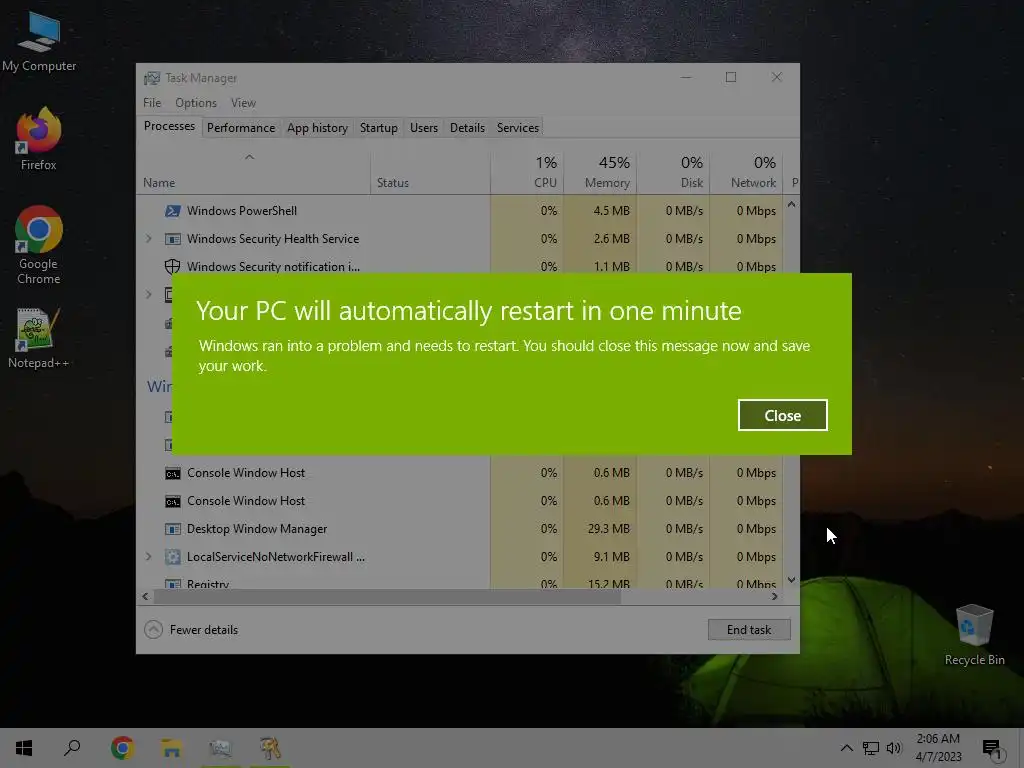The height and width of the screenshot is (768, 1024).
Task: Sort processes by CPU column
Action: [x=527, y=173]
